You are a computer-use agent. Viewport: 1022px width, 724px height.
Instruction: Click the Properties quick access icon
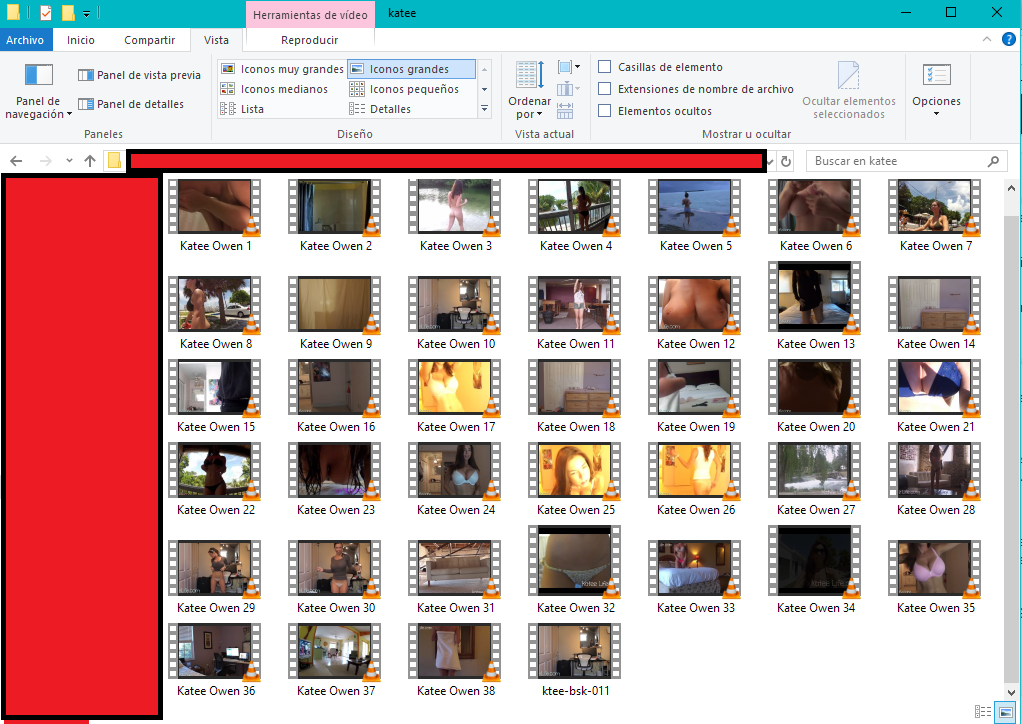(x=46, y=12)
